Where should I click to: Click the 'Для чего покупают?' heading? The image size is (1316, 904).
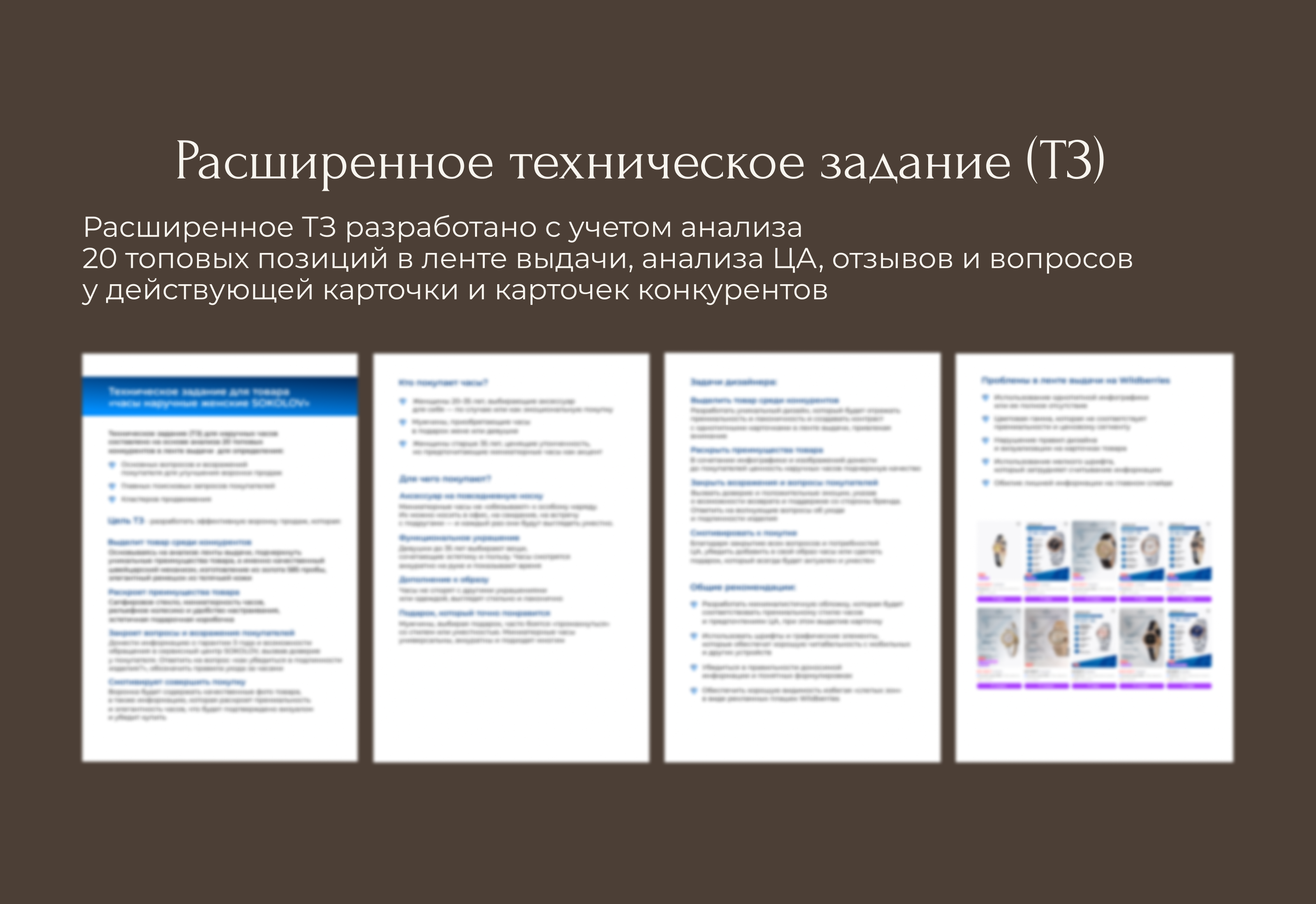pos(445,479)
